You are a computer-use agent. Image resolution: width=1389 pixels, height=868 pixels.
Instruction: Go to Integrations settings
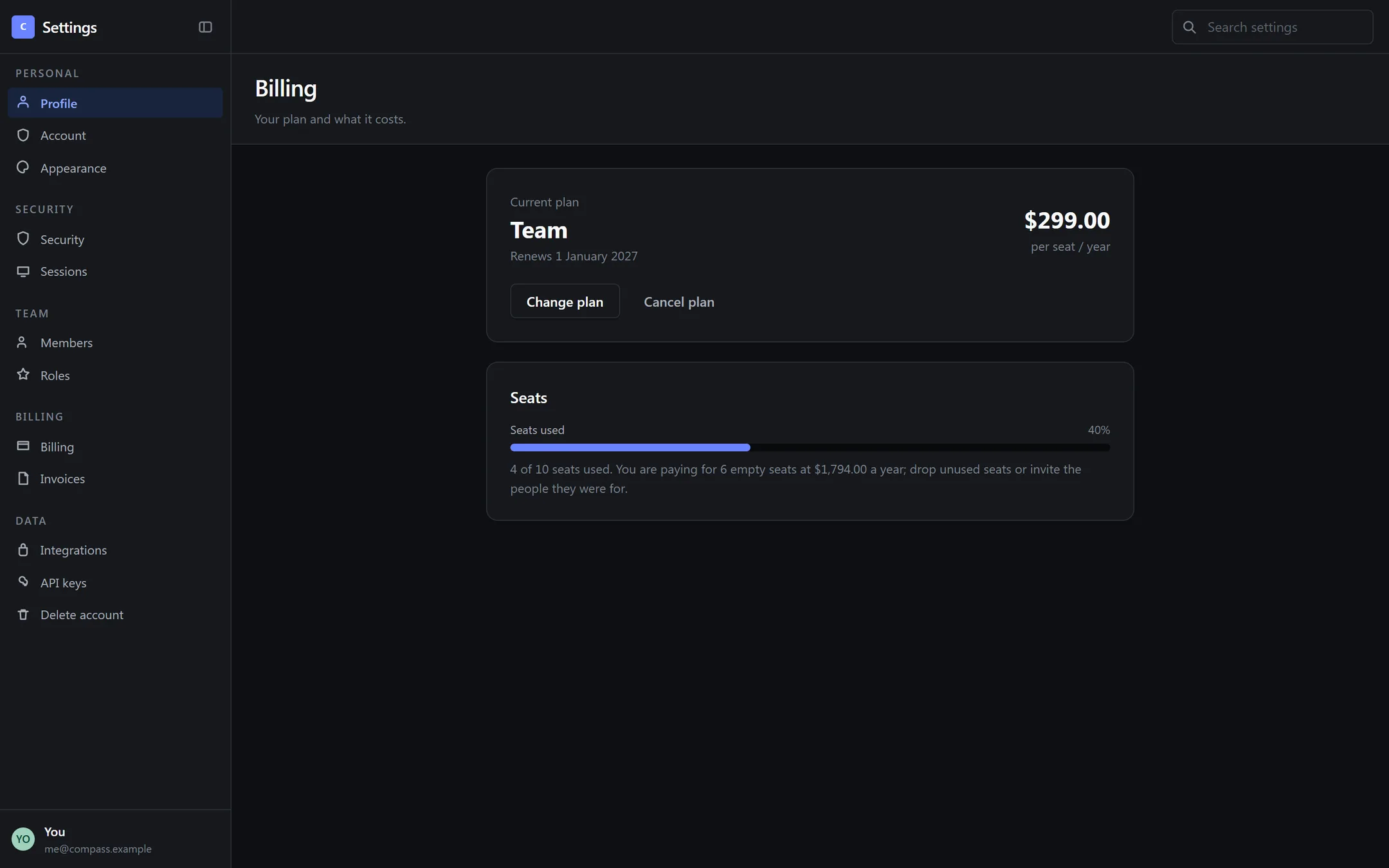115,550
